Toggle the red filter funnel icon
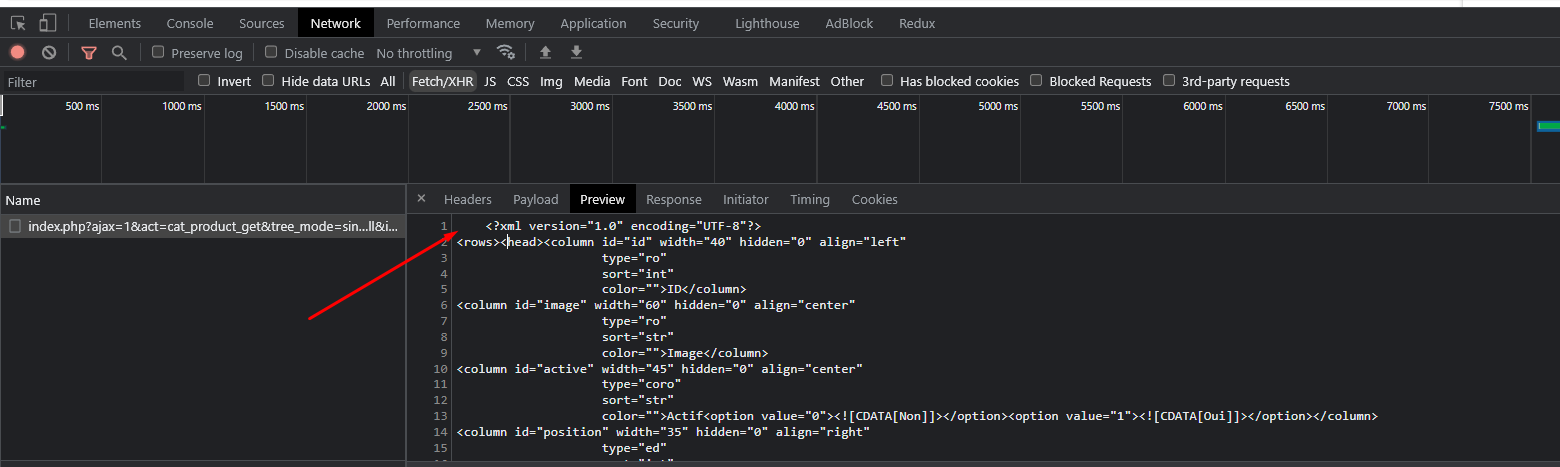1560x467 pixels. click(89, 53)
